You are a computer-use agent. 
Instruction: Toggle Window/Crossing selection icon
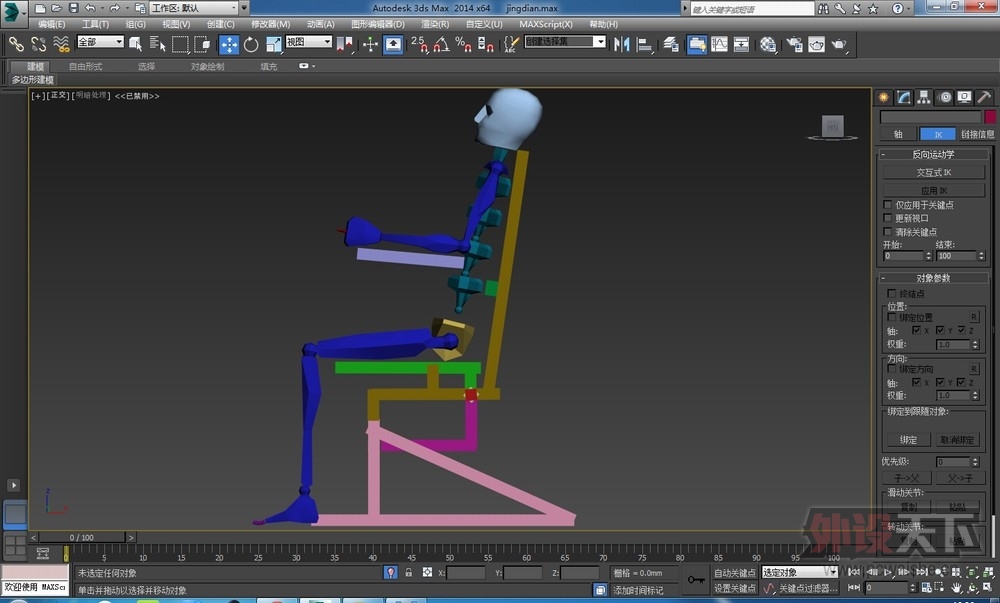click(202, 44)
